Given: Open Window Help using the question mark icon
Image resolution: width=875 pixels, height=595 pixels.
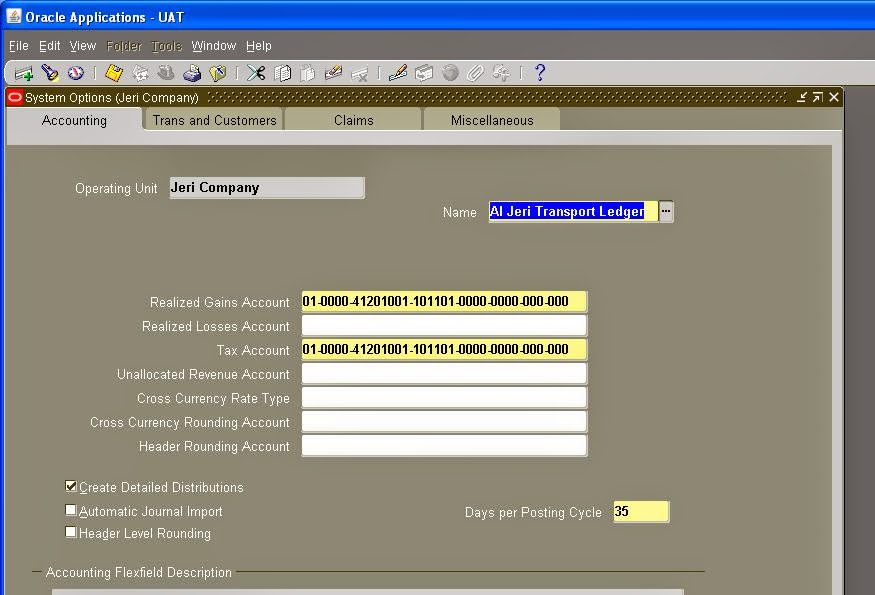Looking at the screenshot, I should click(x=541, y=72).
